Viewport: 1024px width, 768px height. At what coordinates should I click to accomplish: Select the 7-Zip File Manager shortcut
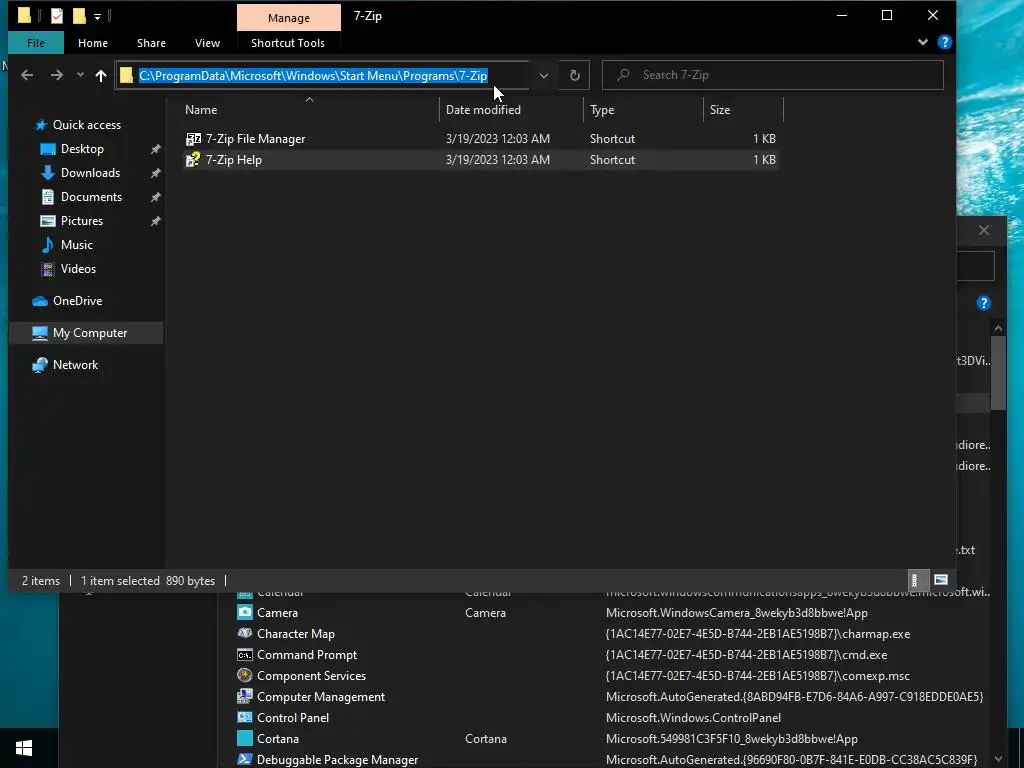tap(480, 138)
